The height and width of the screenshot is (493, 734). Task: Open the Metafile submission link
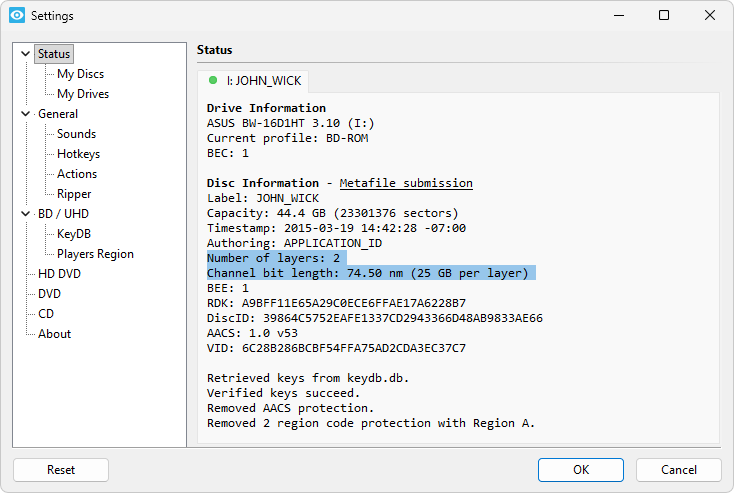point(406,183)
